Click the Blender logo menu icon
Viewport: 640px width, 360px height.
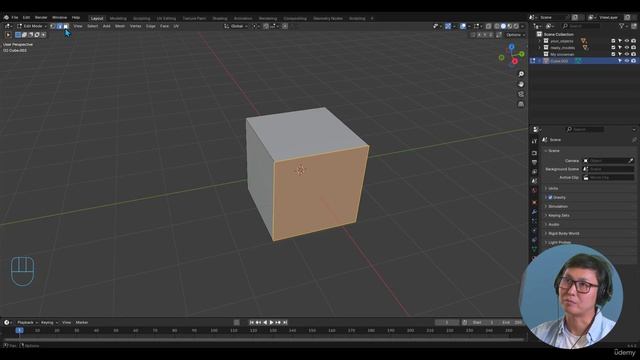pos(6,18)
